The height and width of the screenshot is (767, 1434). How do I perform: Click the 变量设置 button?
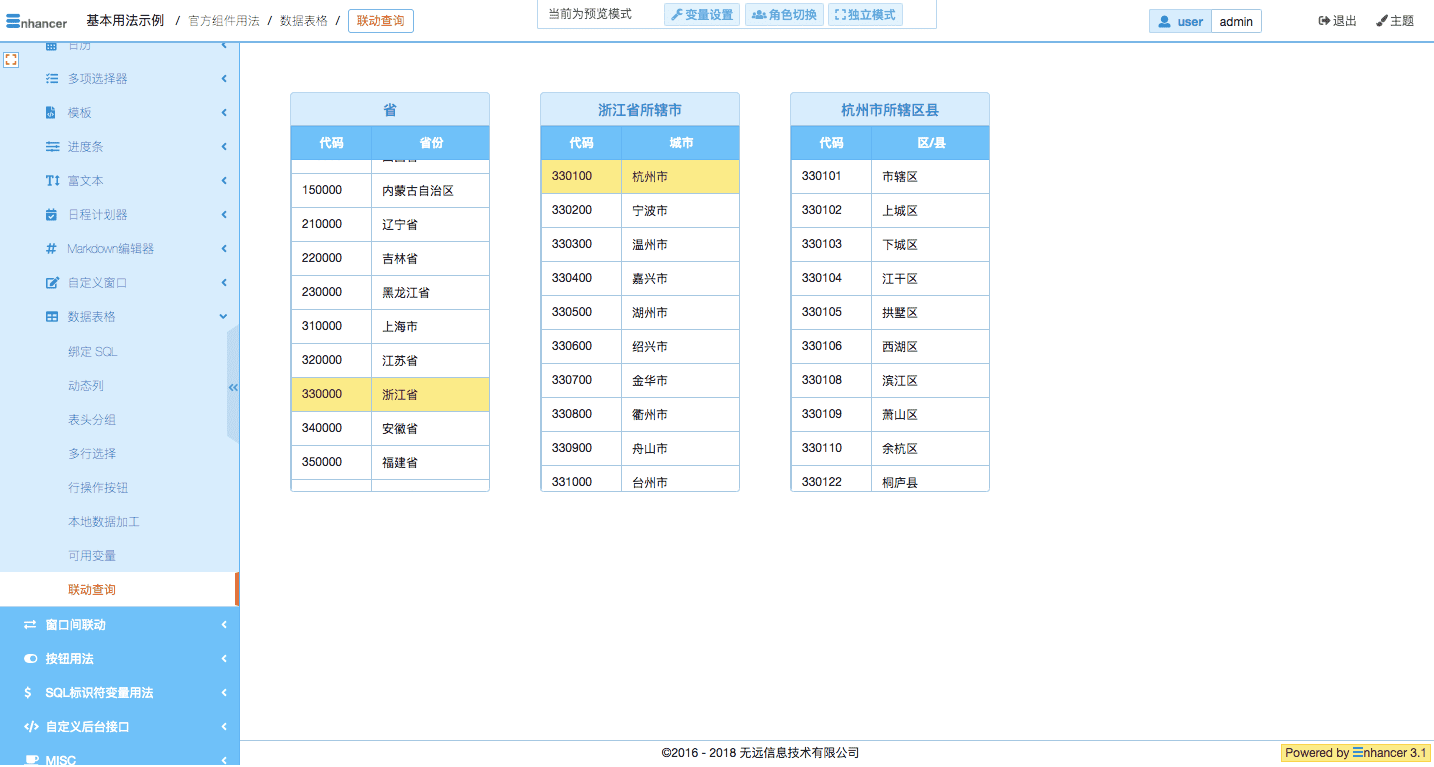(x=702, y=15)
